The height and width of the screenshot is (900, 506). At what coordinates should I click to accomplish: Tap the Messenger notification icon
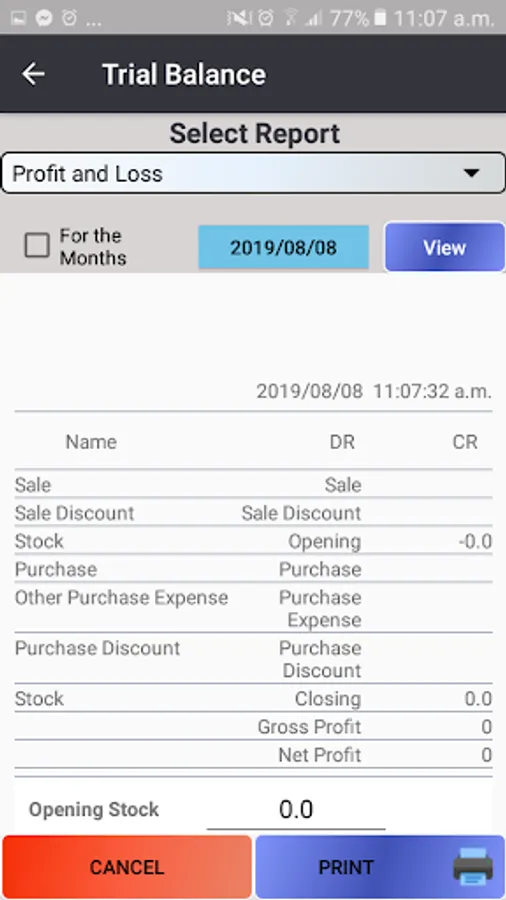pyautogui.click(x=44, y=18)
